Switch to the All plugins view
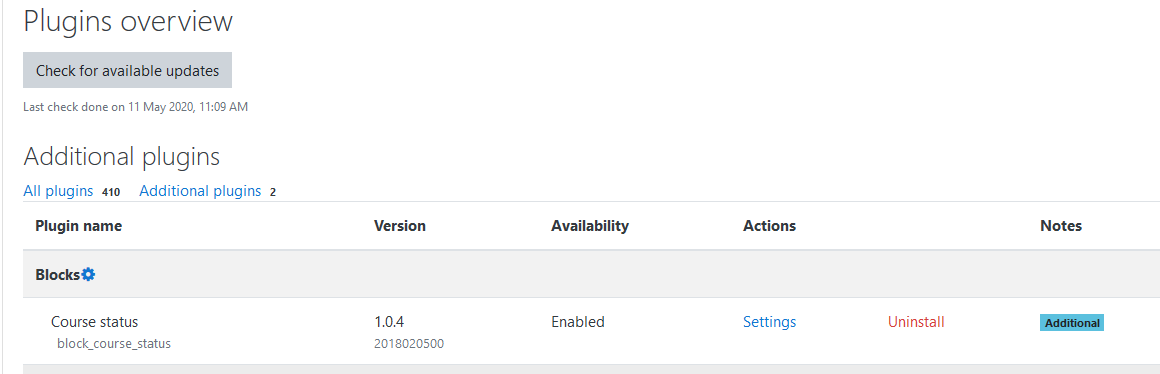 coord(58,191)
